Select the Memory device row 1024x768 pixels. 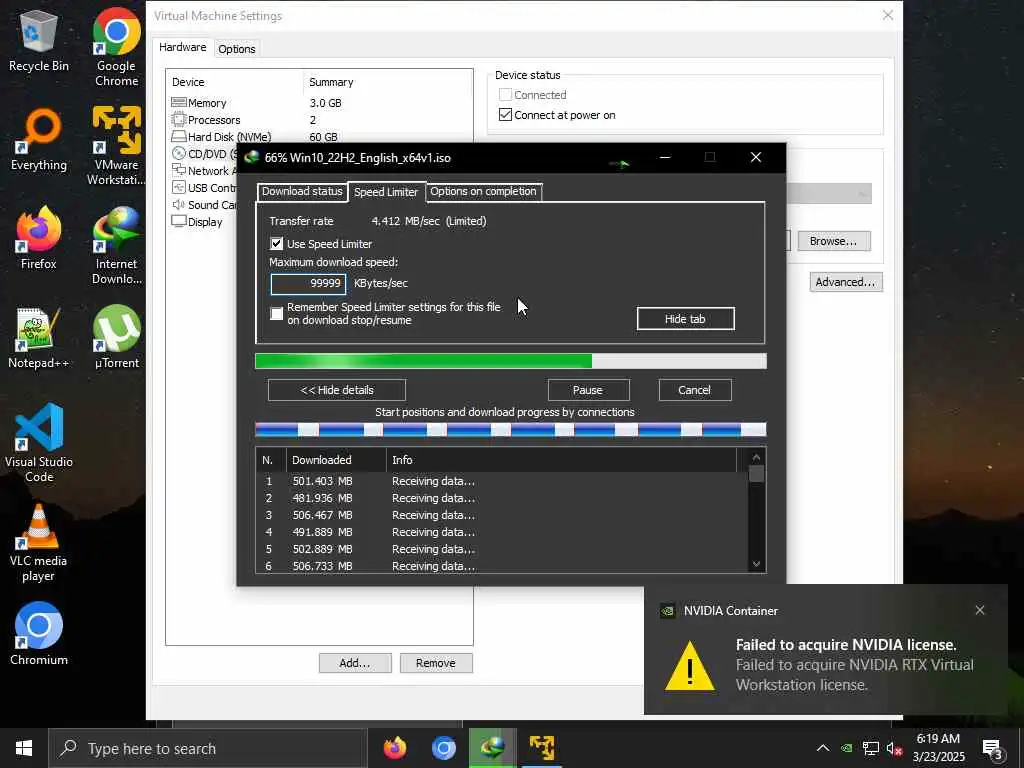click(319, 103)
